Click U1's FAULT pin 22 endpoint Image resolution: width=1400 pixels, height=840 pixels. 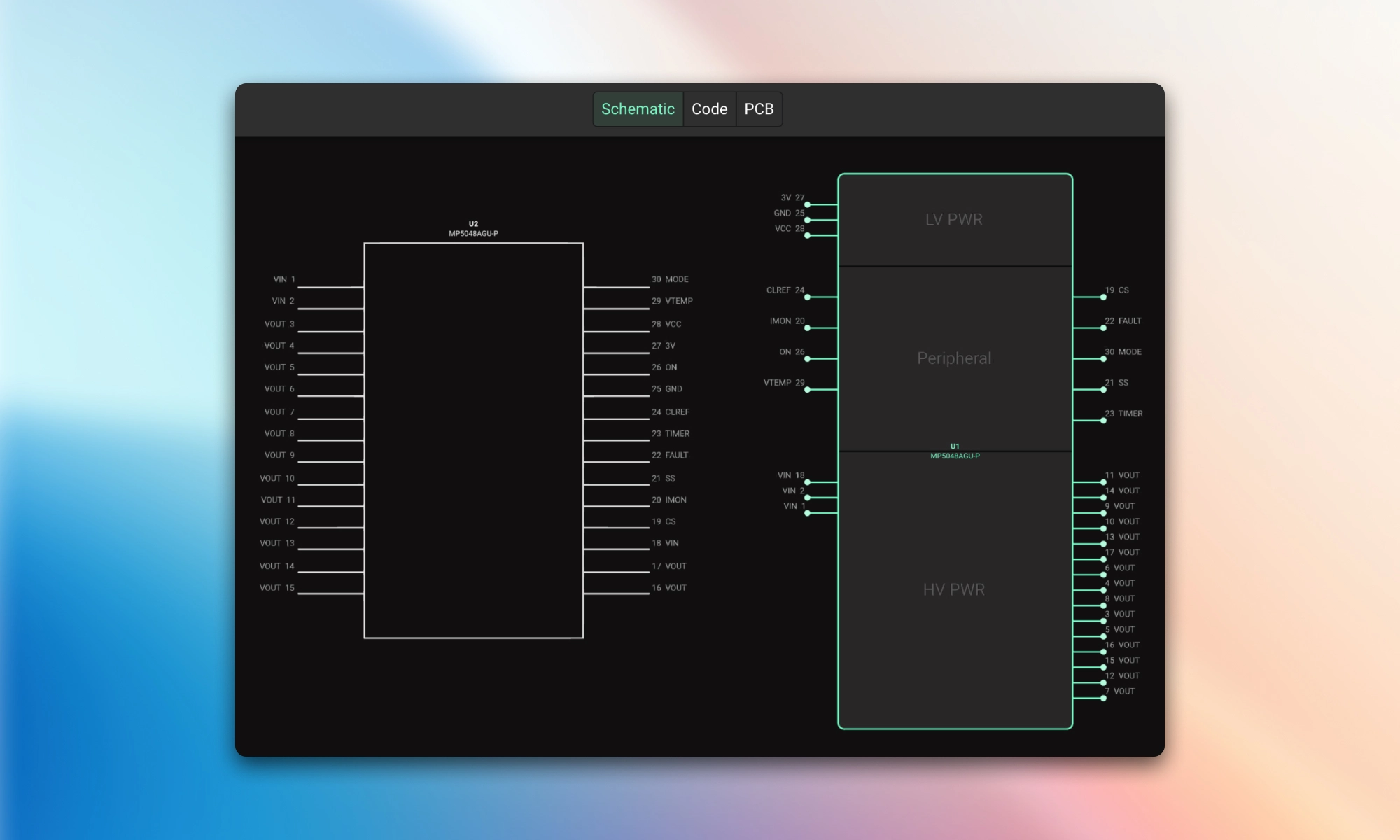[1103, 328]
